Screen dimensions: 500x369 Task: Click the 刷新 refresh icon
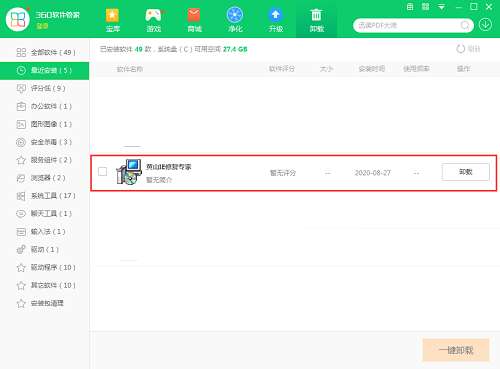coord(461,49)
